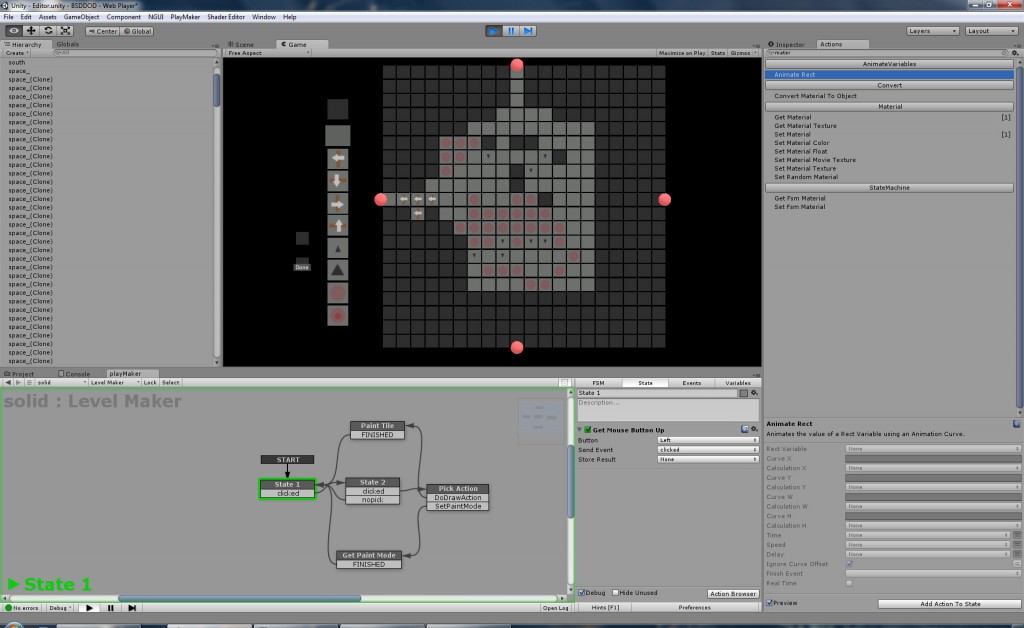The width and height of the screenshot is (1024, 628).
Task: Open the Action Browser
Action: (x=732, y=594)
